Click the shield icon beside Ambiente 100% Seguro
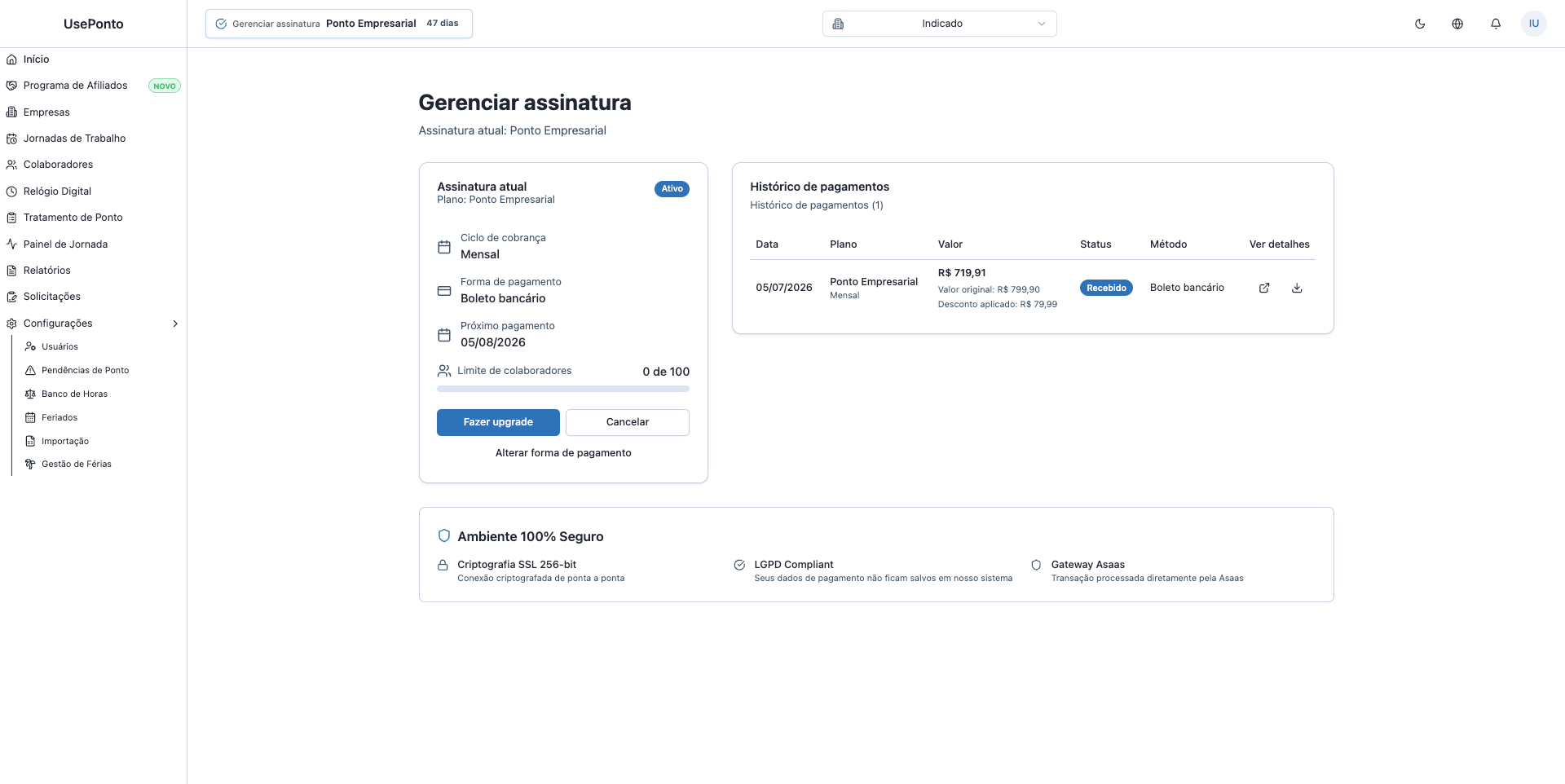The width and height of the screenshot is (1565, 784). (x=444, y=535)
